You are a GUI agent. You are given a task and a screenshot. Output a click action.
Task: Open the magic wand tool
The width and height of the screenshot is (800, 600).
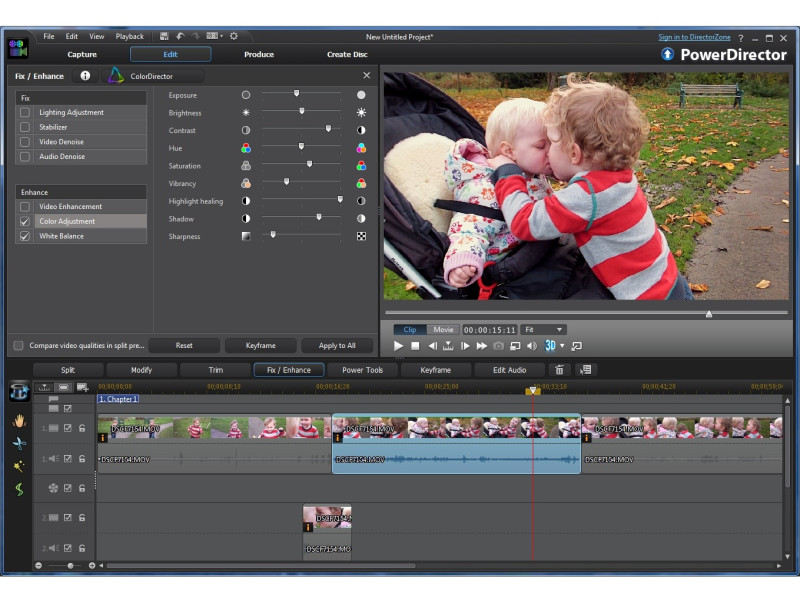[19, 466]
